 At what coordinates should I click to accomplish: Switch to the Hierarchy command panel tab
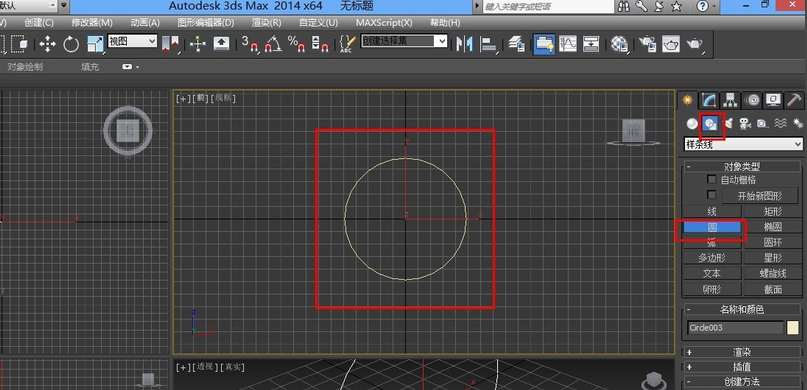[731, 100]
